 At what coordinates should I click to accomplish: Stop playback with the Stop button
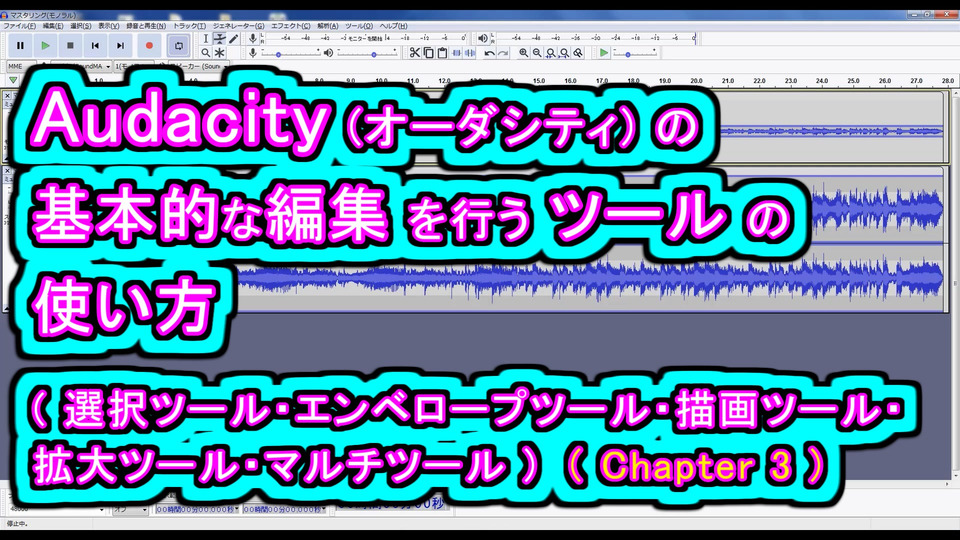(70, 45)
